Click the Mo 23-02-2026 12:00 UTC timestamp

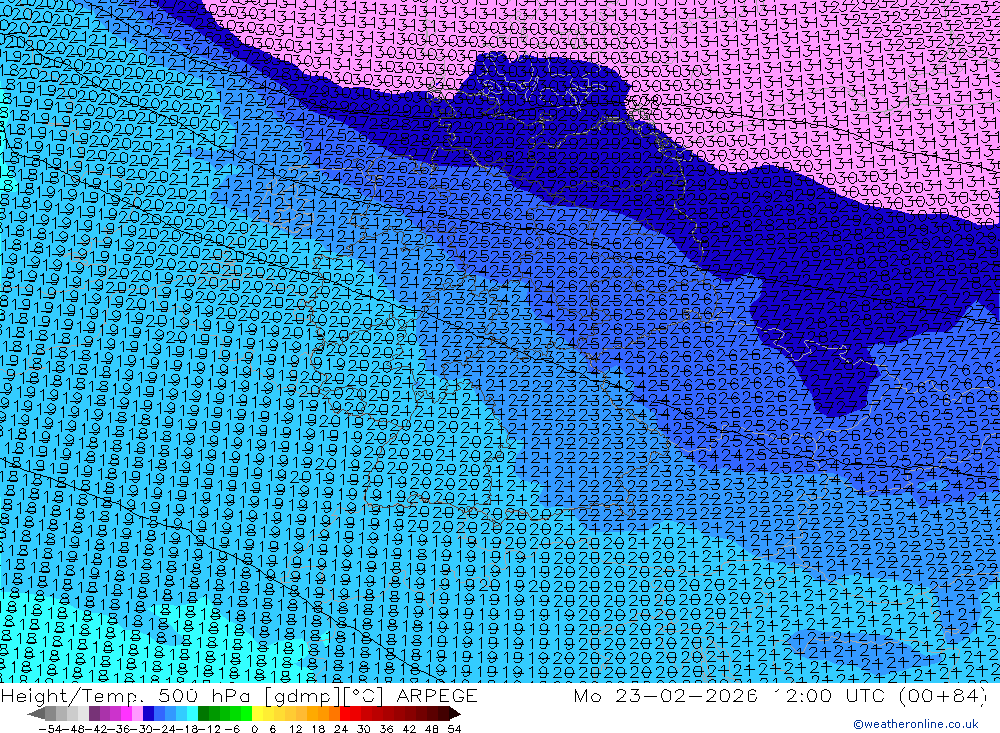(779, 695)
